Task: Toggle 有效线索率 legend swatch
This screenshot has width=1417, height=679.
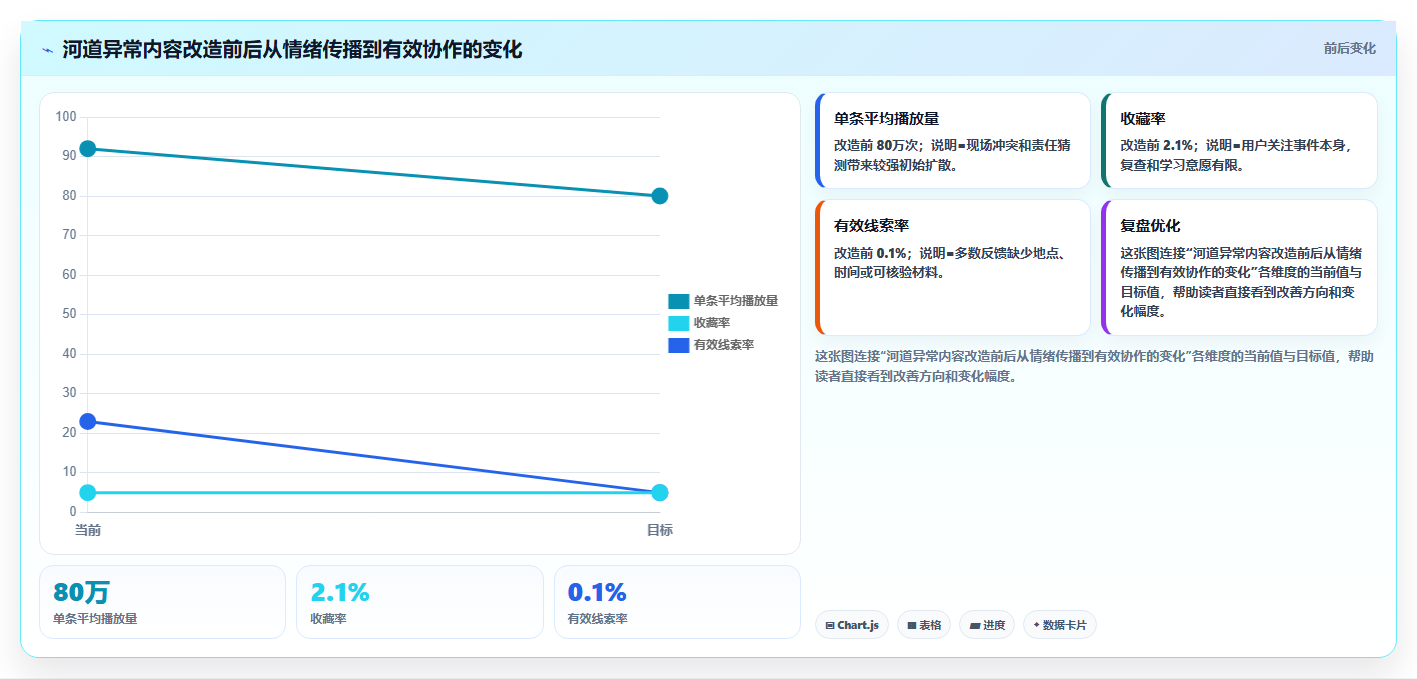Action: coord(678,345)
